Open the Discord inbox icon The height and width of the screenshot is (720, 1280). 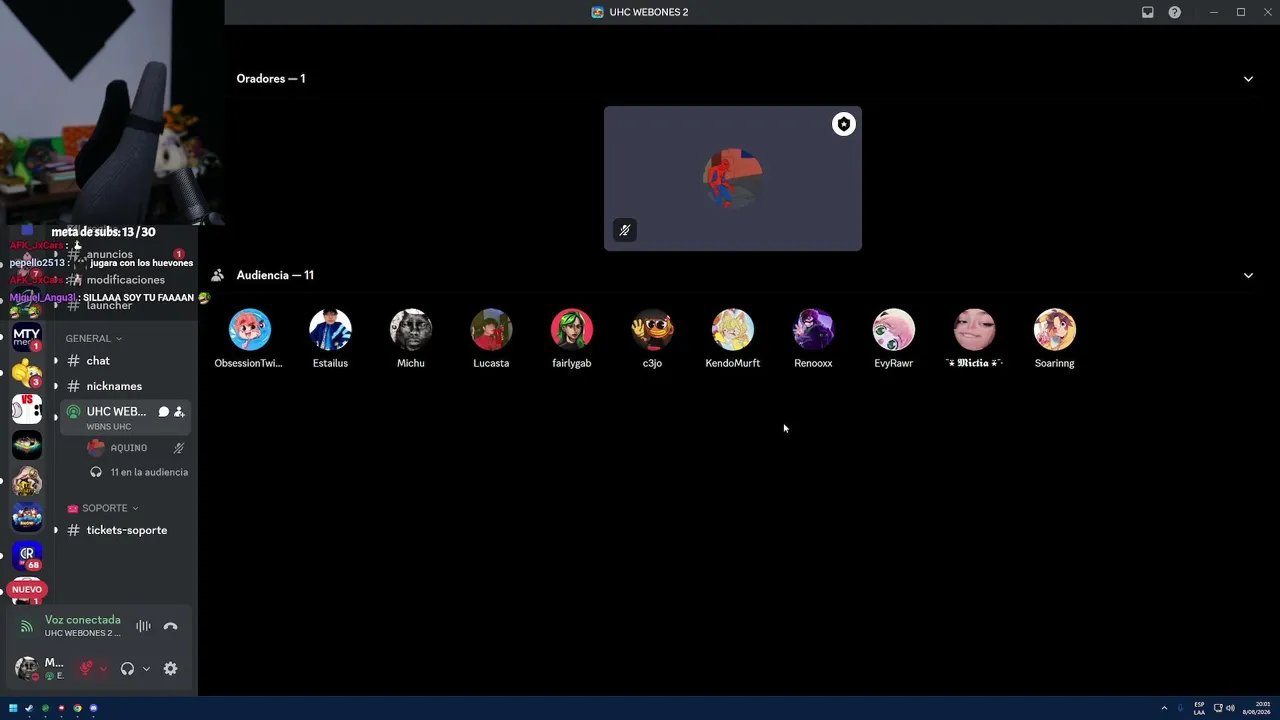[x=1148, y=12]
